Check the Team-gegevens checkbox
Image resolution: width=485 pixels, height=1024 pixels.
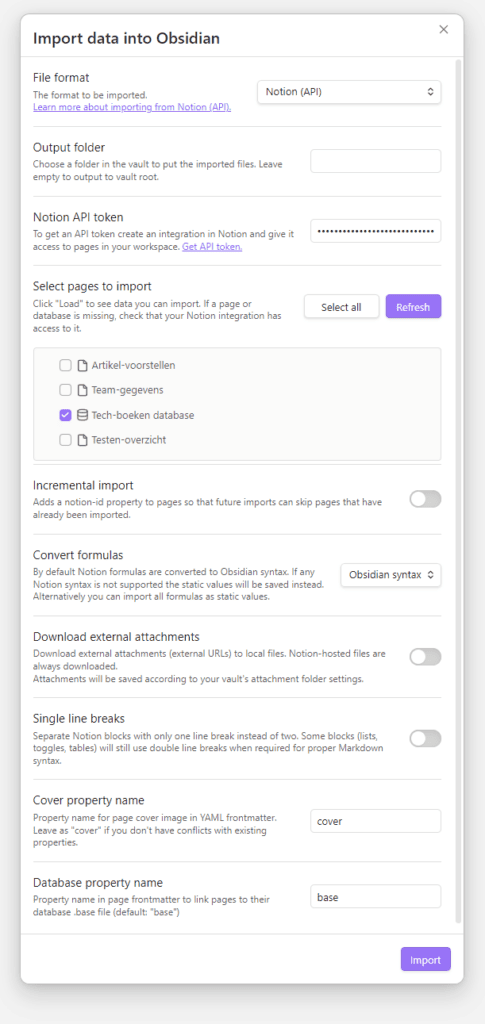tap(65, 390)
